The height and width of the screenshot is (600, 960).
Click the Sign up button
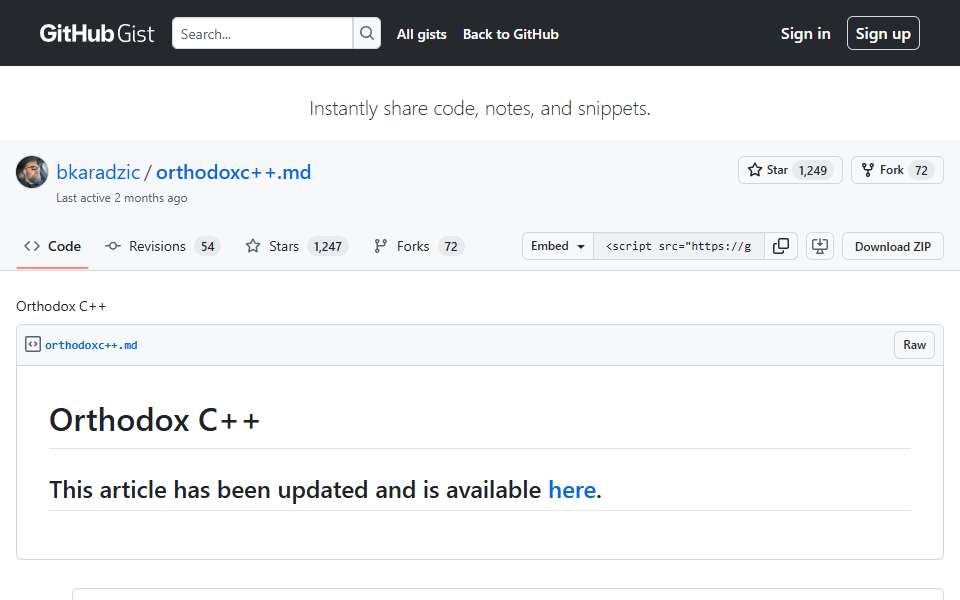(883, 34)
